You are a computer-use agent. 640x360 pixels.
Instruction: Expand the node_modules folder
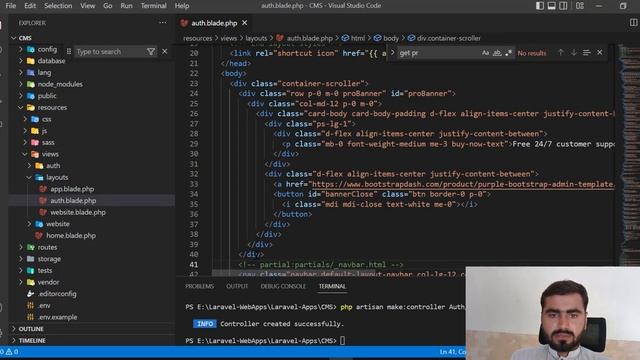tap(60, 84)
